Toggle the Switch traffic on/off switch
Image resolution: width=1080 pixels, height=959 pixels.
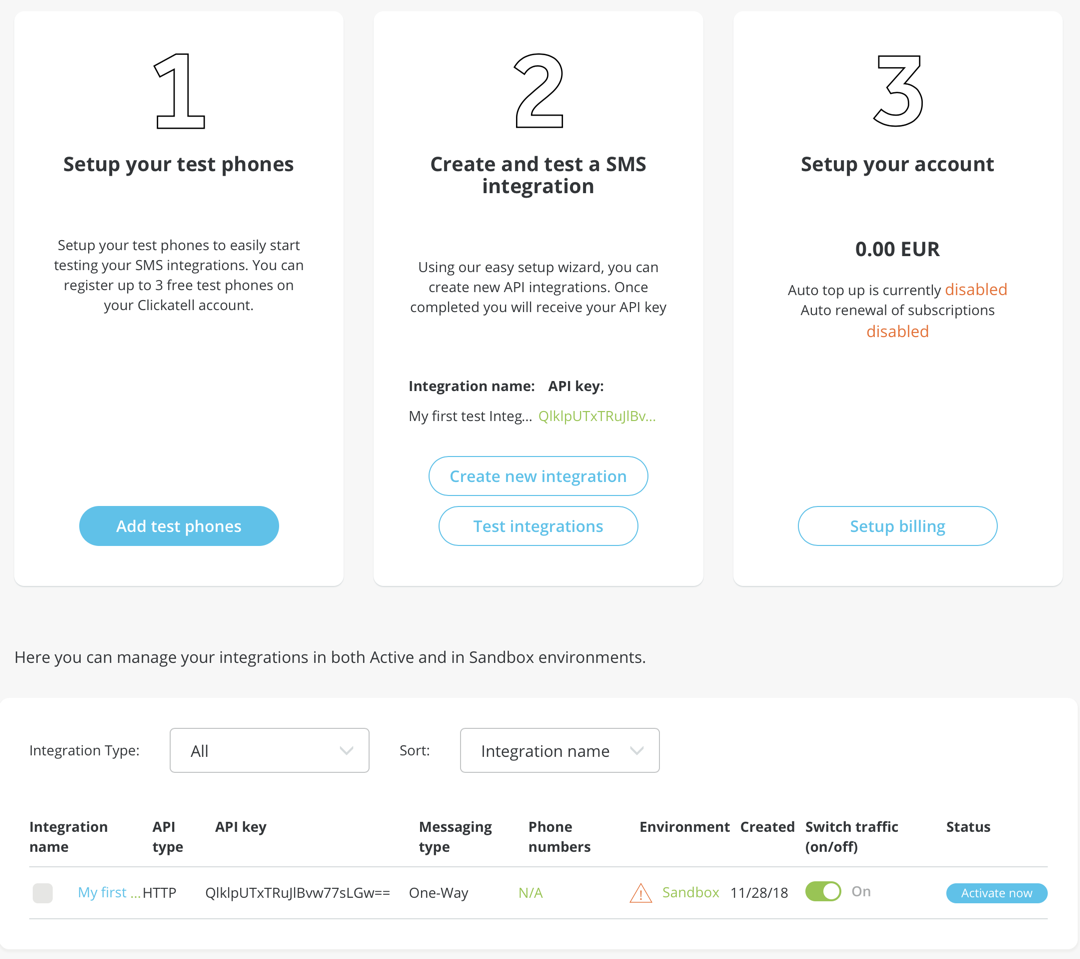pos(823,892)
